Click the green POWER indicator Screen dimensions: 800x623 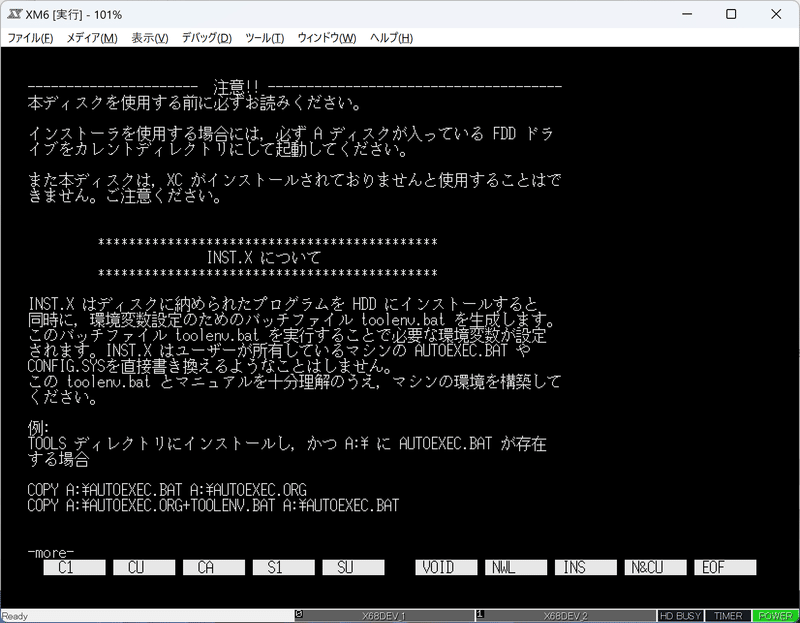pyautogui.click(x=775, y=616)
